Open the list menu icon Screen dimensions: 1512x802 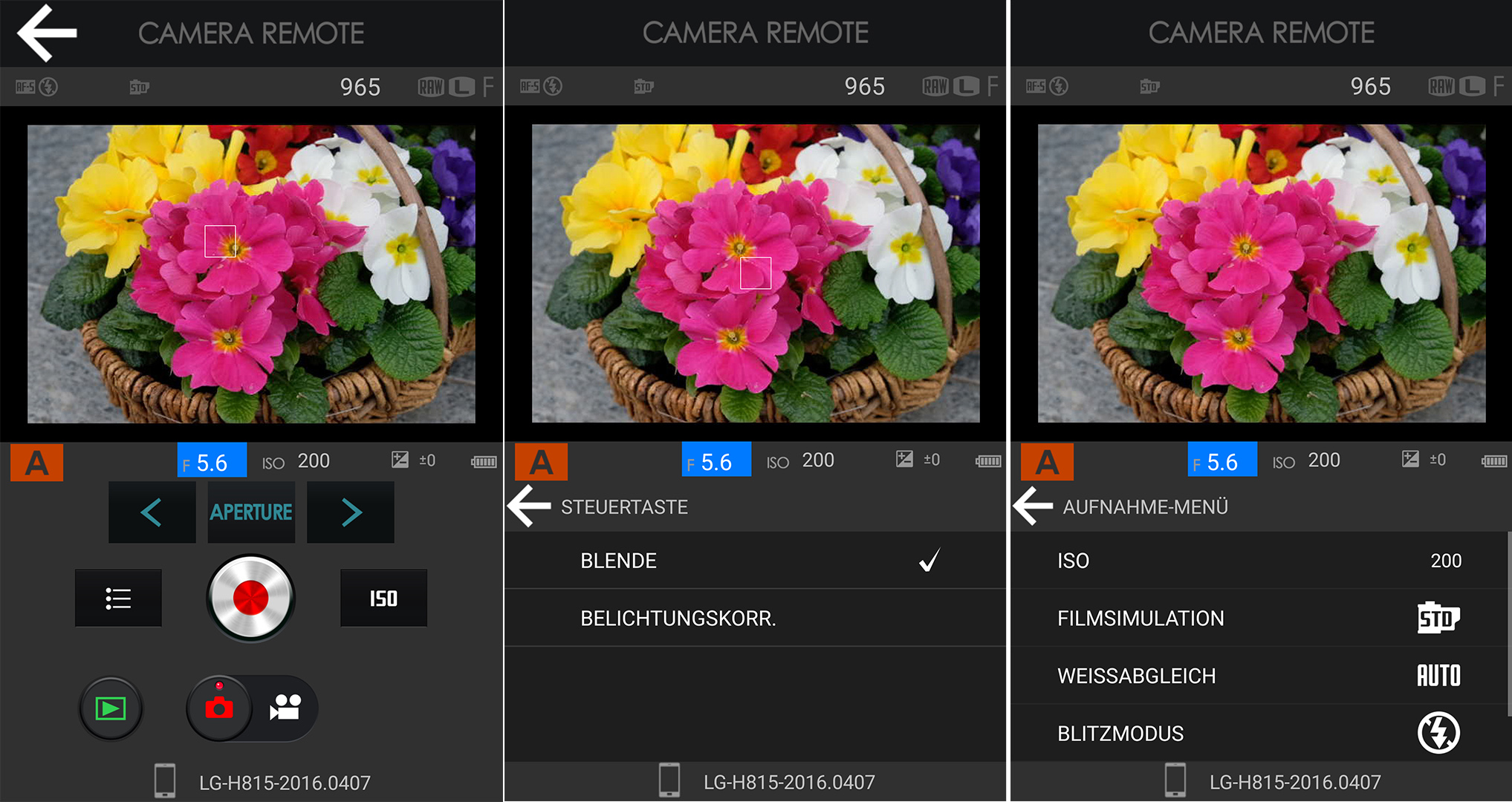[118, 599]
